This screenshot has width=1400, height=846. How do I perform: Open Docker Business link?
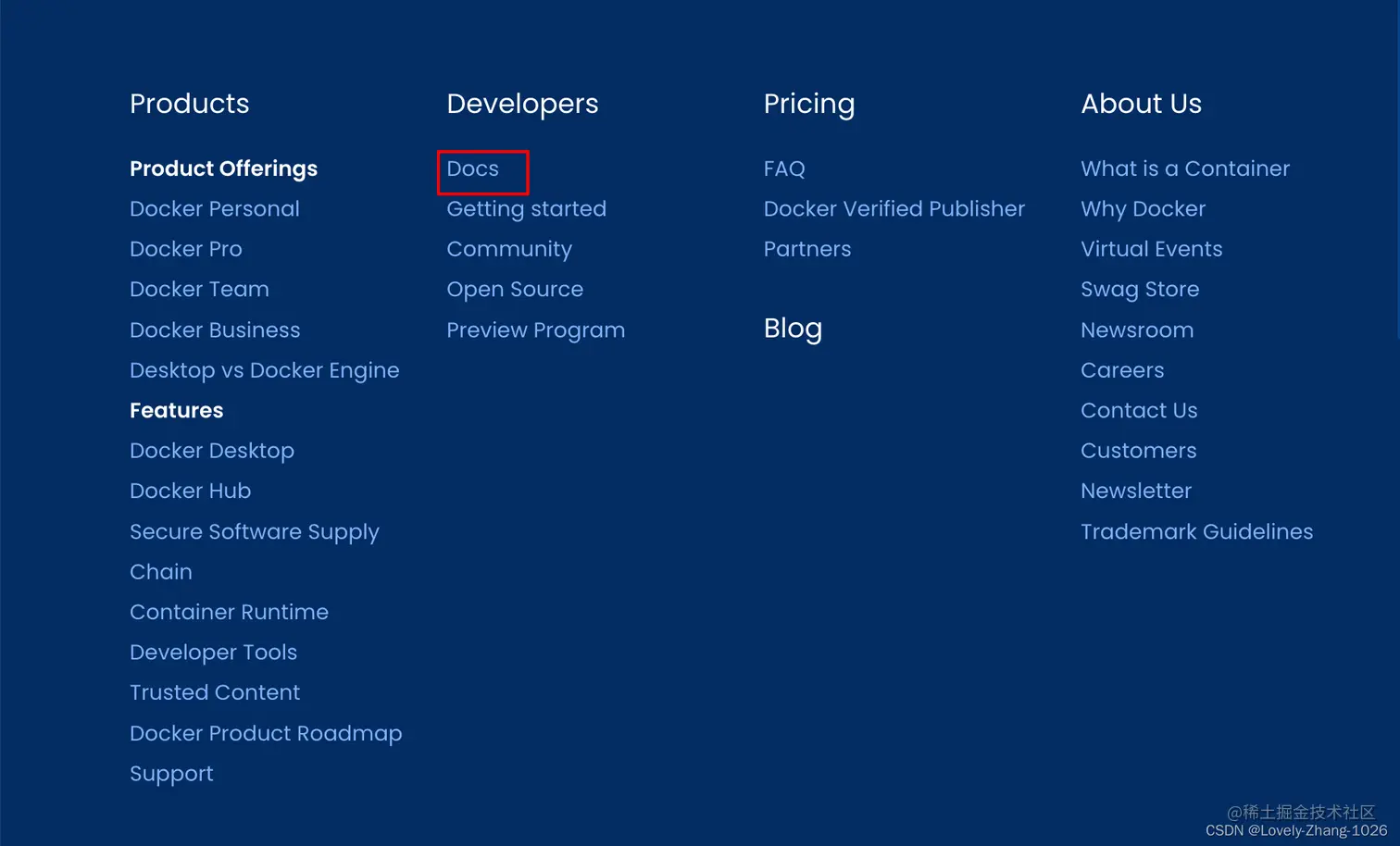pos(215,330)
